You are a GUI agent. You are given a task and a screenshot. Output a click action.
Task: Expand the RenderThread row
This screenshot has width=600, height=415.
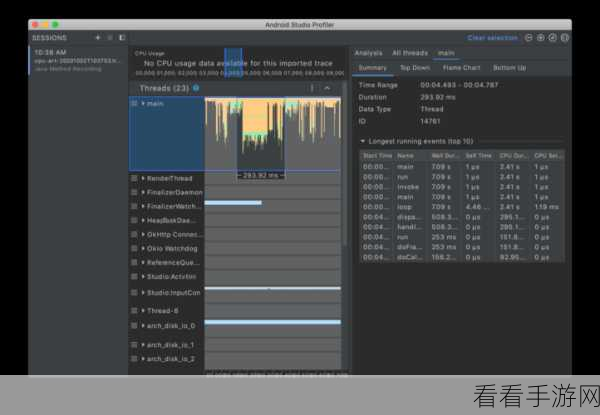(x=143, y=178)
